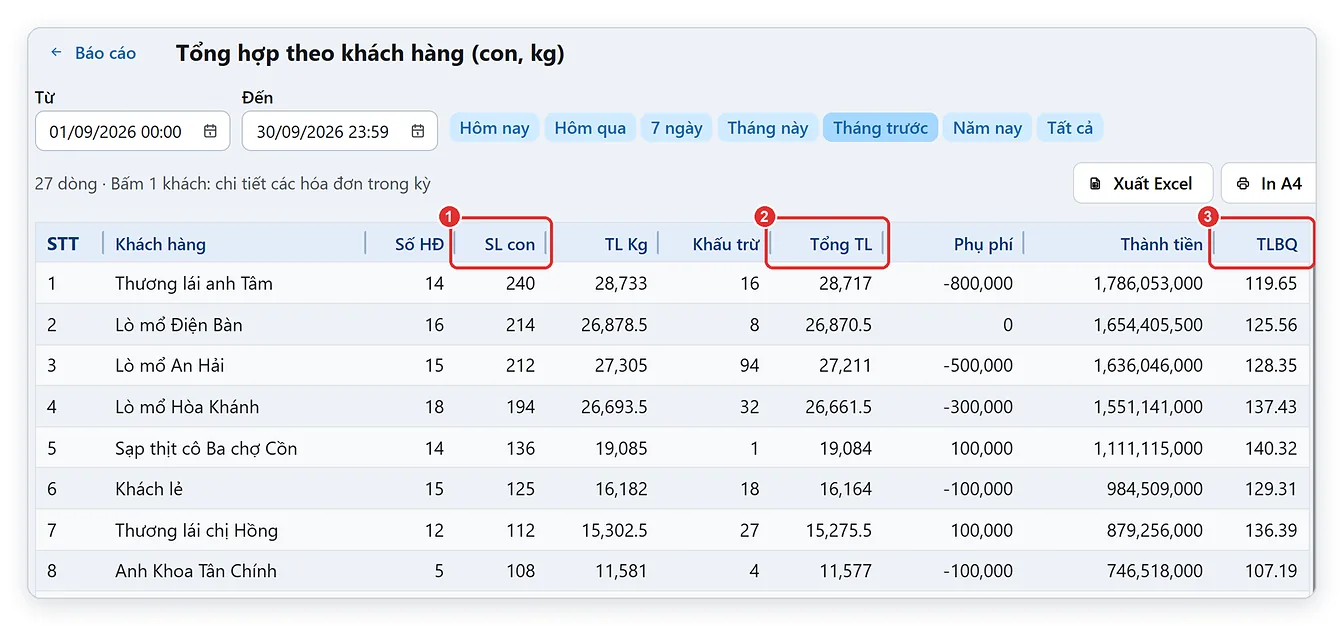Screen dimensions: 1344x626
Task: Click the Phụ phí value -300,000
Action: pyautogui.click(x=978, y=407)
